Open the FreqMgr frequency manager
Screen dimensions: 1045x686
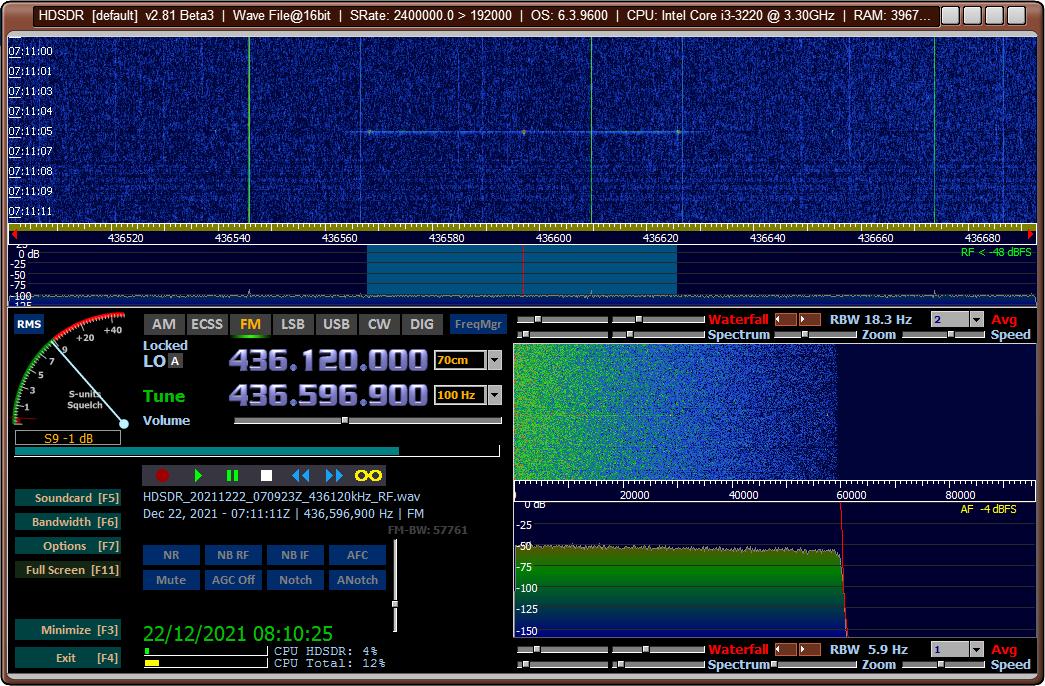478,325
